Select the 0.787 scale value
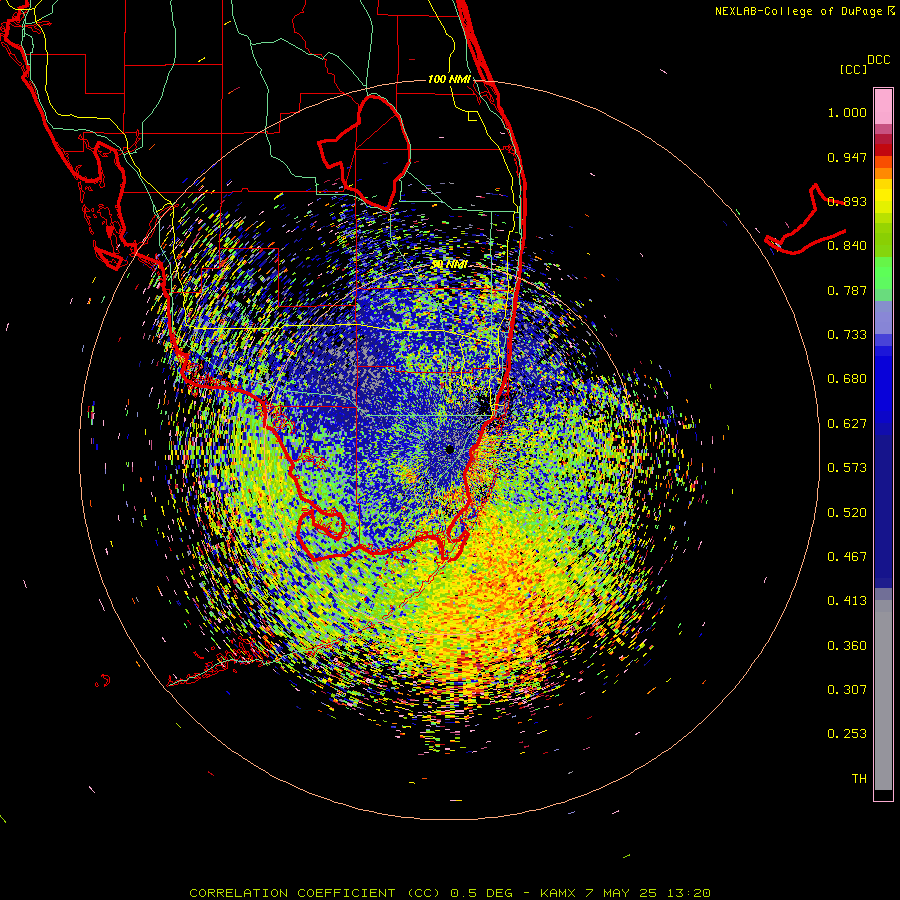Screen dimensions: 900x900 (x=847, y=290)
